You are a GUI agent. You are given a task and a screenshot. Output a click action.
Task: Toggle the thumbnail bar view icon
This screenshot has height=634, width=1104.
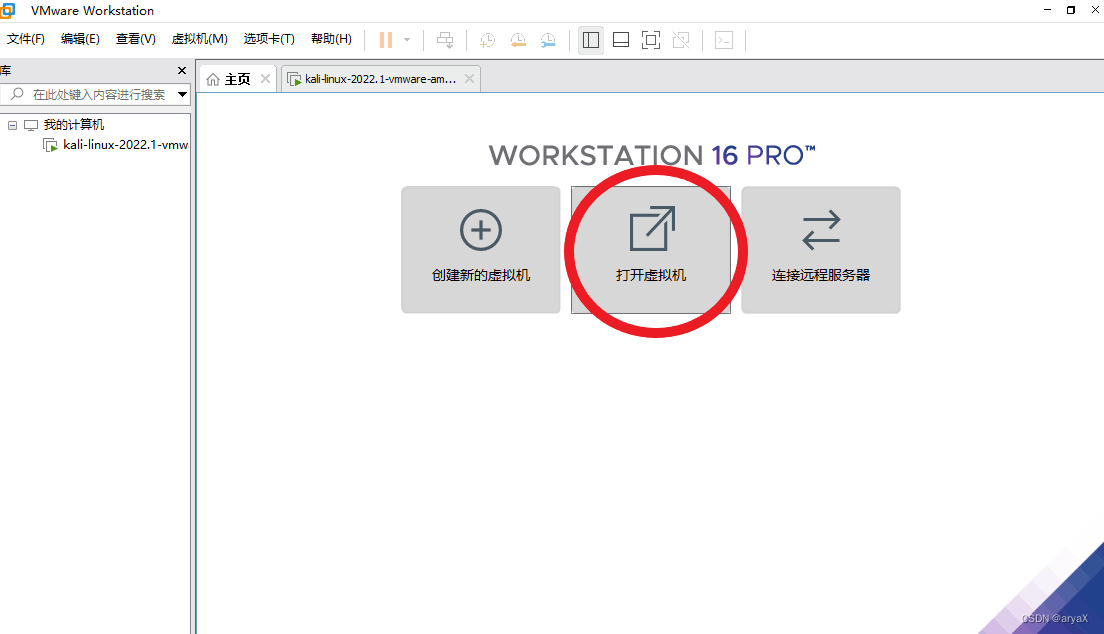coord(621,40)
